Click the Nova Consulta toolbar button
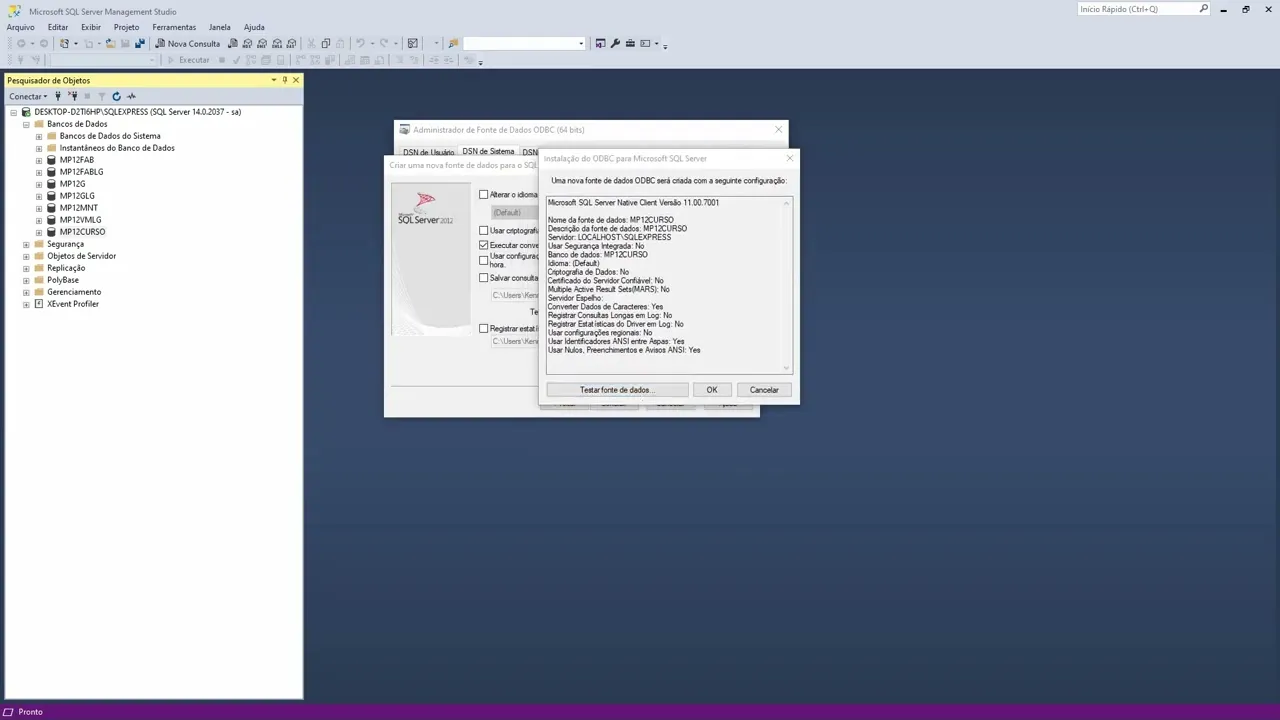 tap(187, 43)
